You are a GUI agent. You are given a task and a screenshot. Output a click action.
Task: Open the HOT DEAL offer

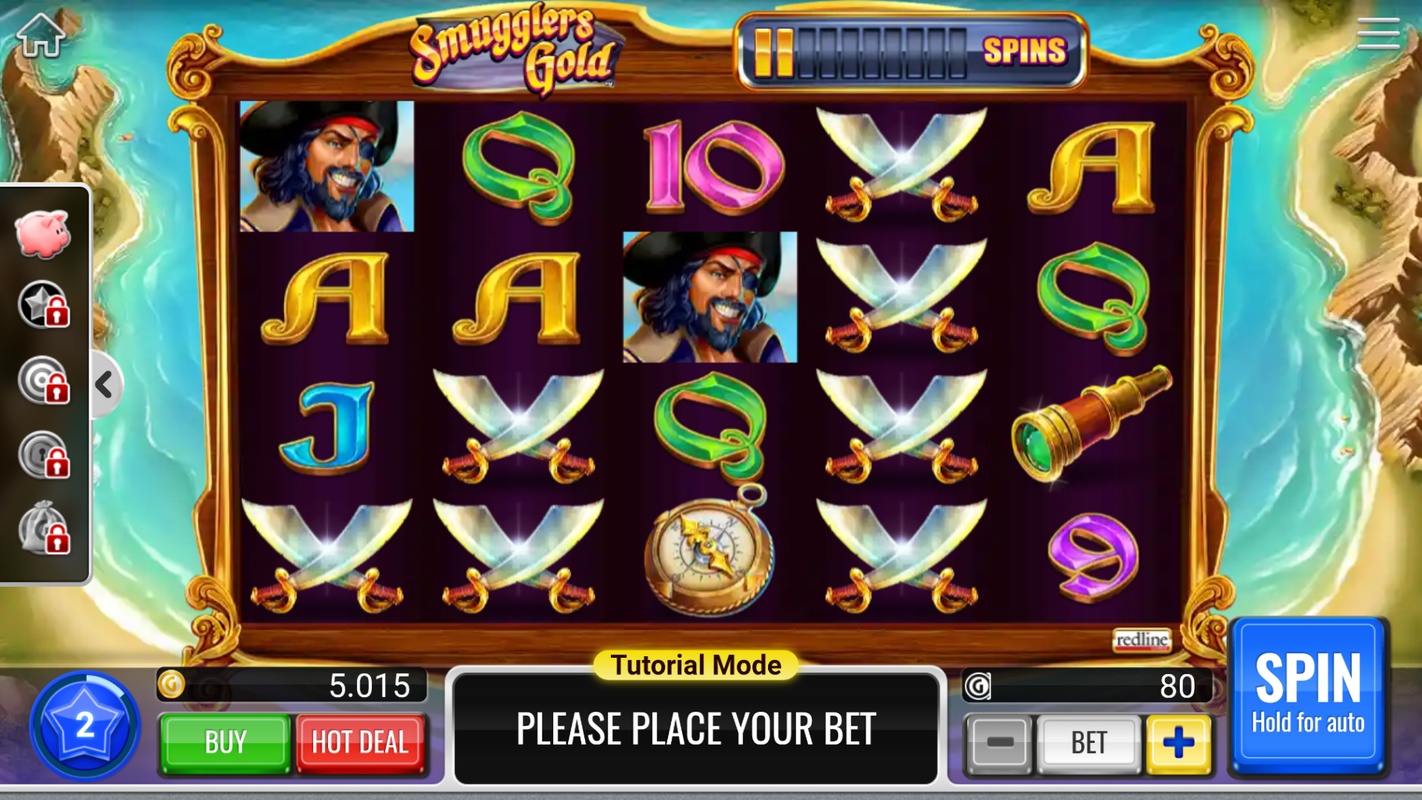click(x=360, y=742)
